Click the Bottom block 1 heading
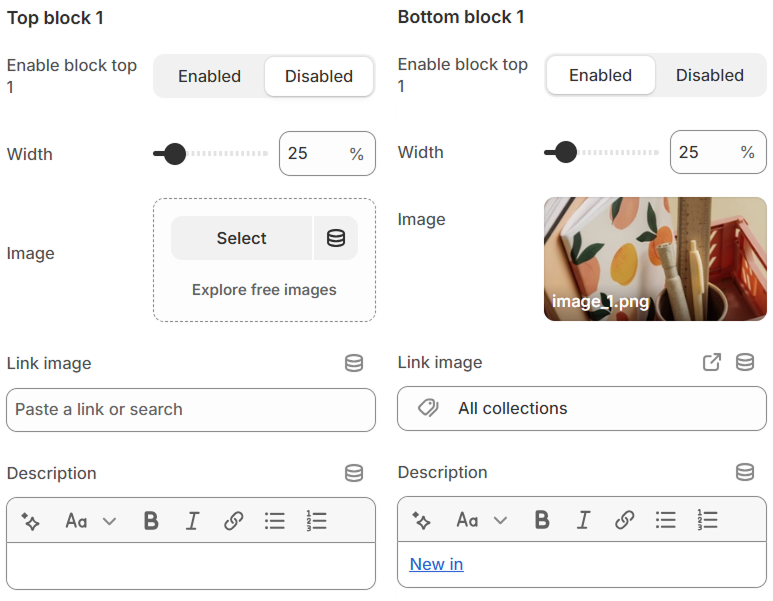 [x=461, y=17]
